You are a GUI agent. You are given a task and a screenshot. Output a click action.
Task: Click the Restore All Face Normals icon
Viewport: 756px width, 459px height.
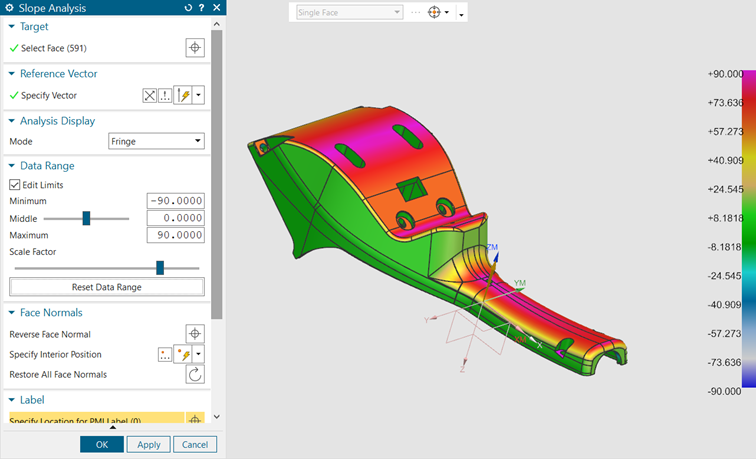(x=195, y=375)
